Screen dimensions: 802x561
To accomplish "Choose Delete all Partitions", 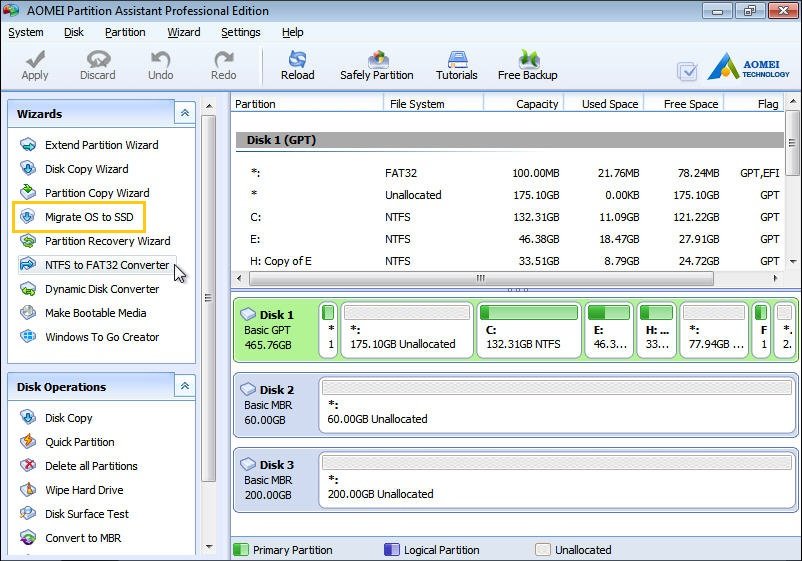I will tap(91, 466).
